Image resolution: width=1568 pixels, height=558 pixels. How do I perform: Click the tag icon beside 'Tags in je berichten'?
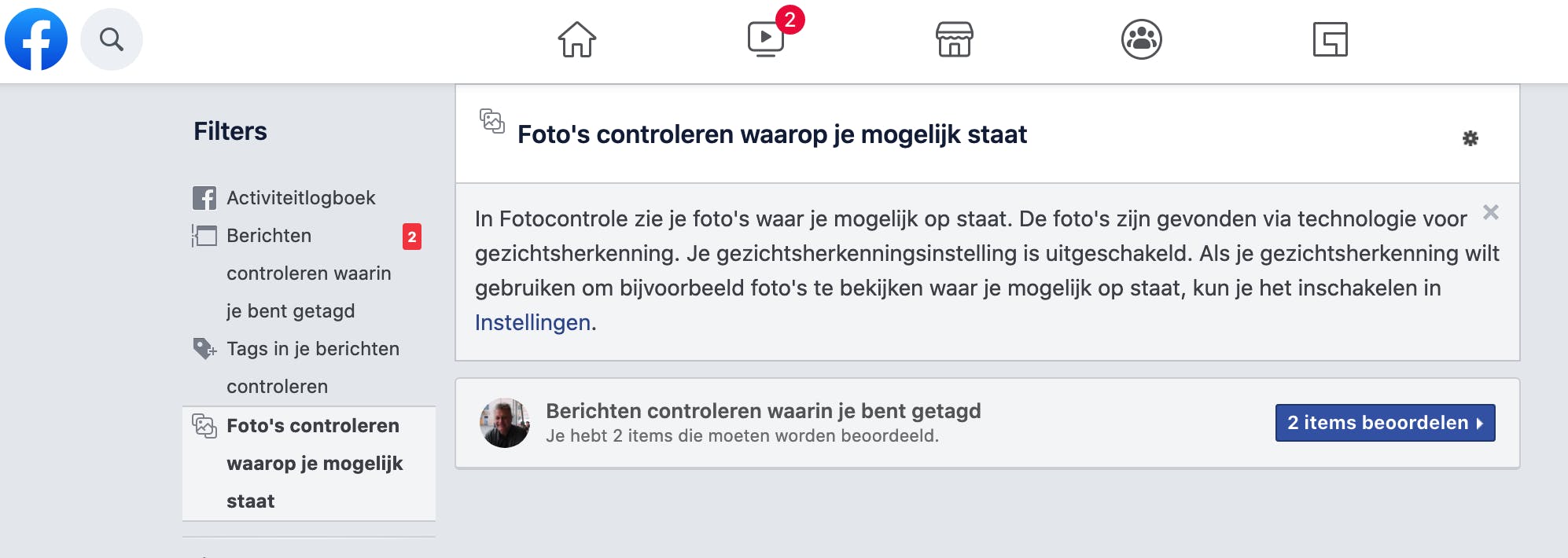pyautogui.click(x=204, y=348)
